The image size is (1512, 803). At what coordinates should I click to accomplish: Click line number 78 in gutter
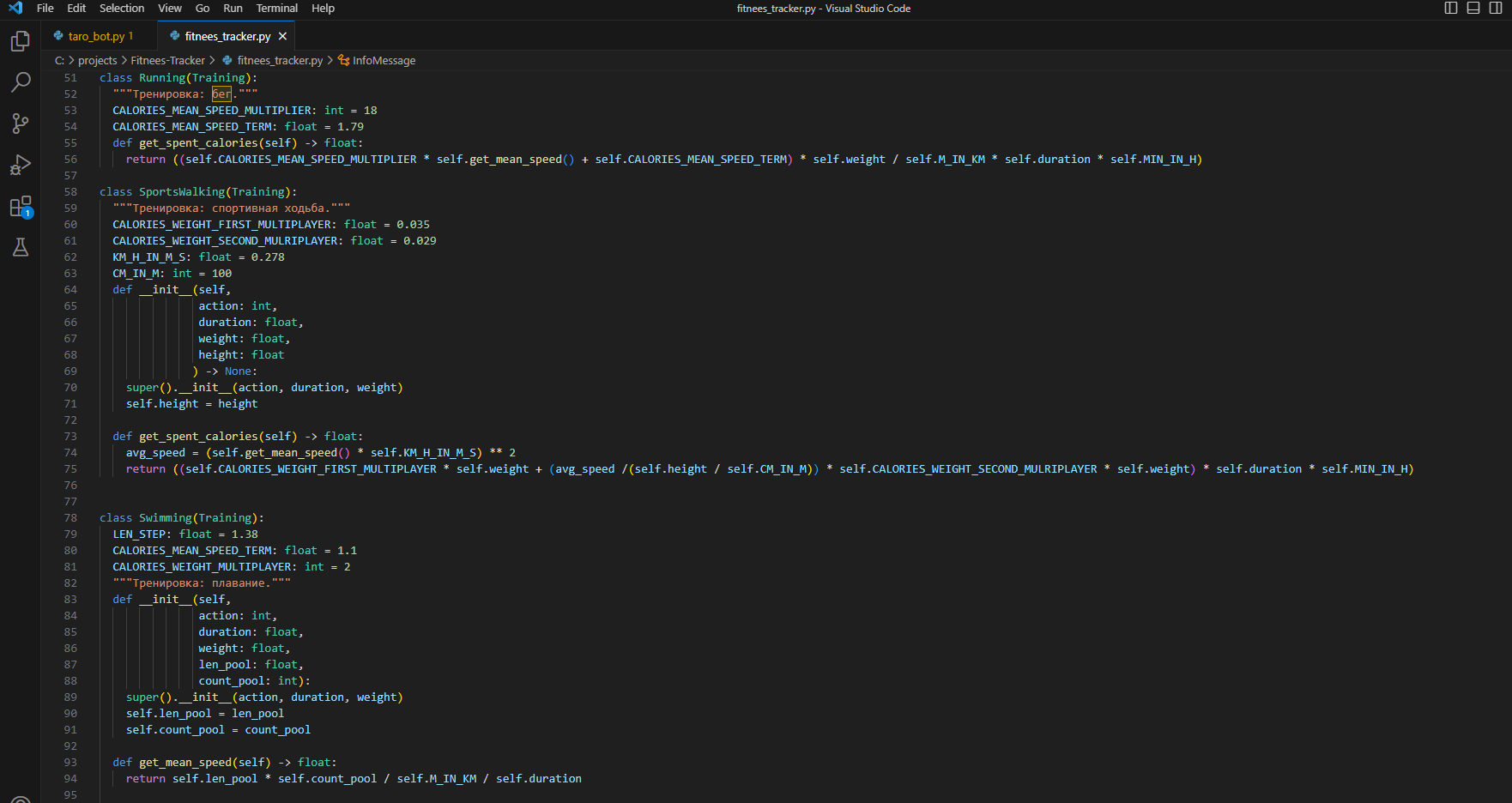70,517
